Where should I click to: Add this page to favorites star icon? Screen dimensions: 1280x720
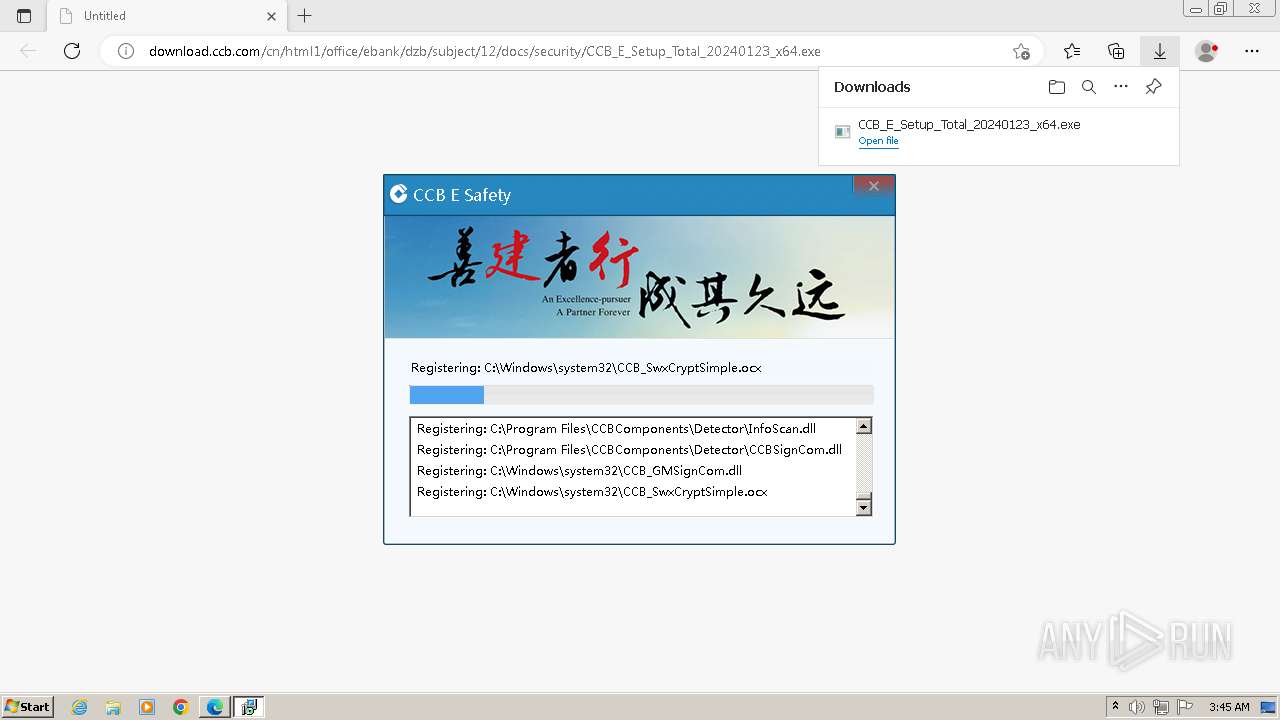tap(1021, 51)
